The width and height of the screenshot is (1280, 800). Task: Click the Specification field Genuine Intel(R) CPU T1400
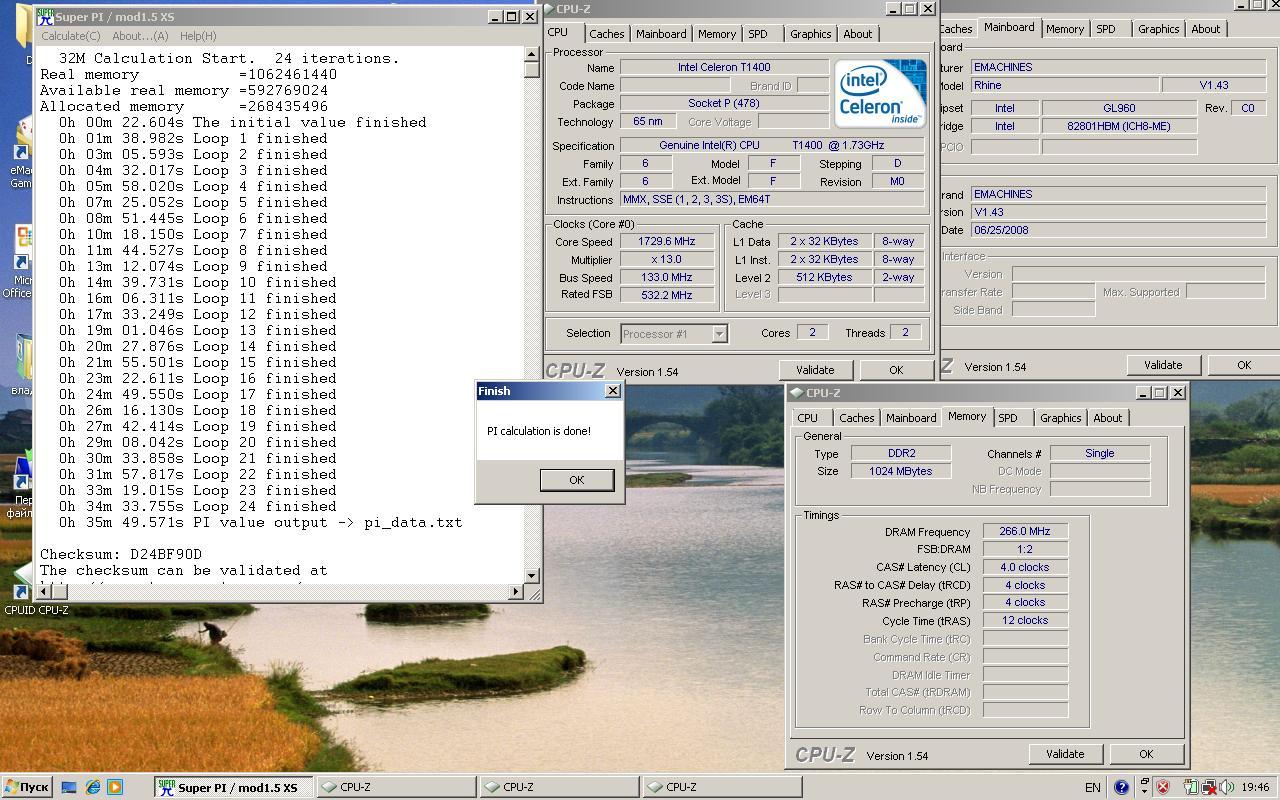(x=771, y=146)
